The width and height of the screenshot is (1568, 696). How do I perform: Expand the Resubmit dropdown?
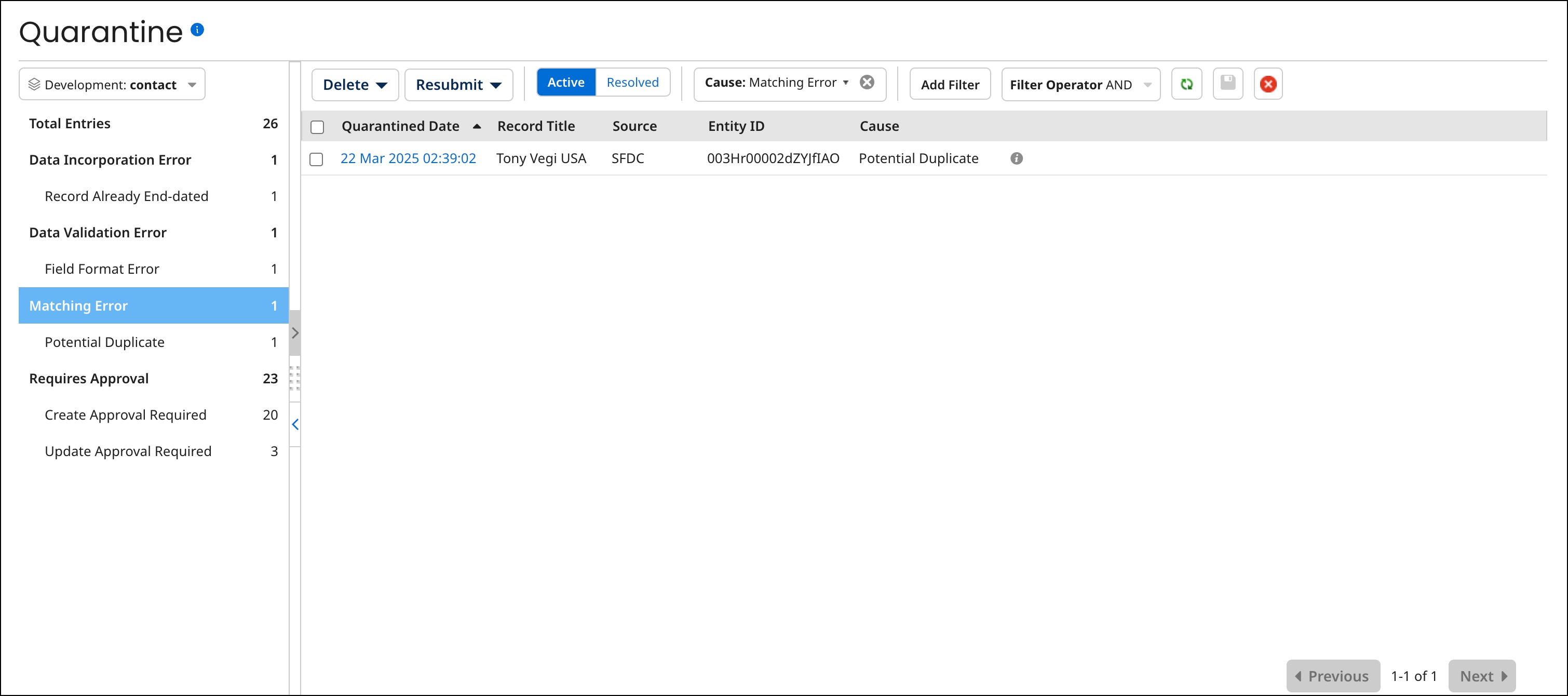(x=459, y=85)
